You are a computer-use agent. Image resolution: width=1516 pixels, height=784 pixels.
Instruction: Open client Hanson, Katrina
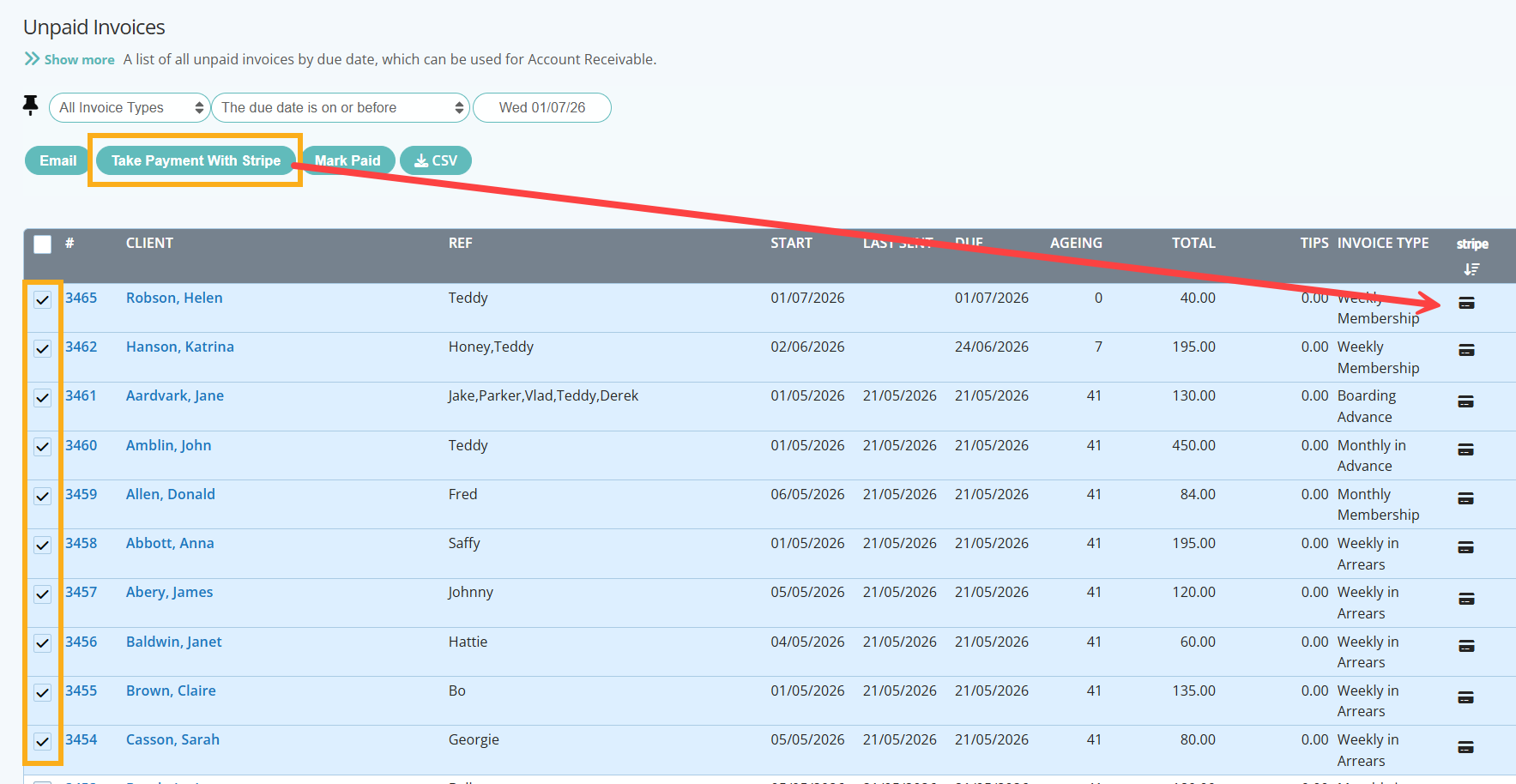(x=180, y=347)
